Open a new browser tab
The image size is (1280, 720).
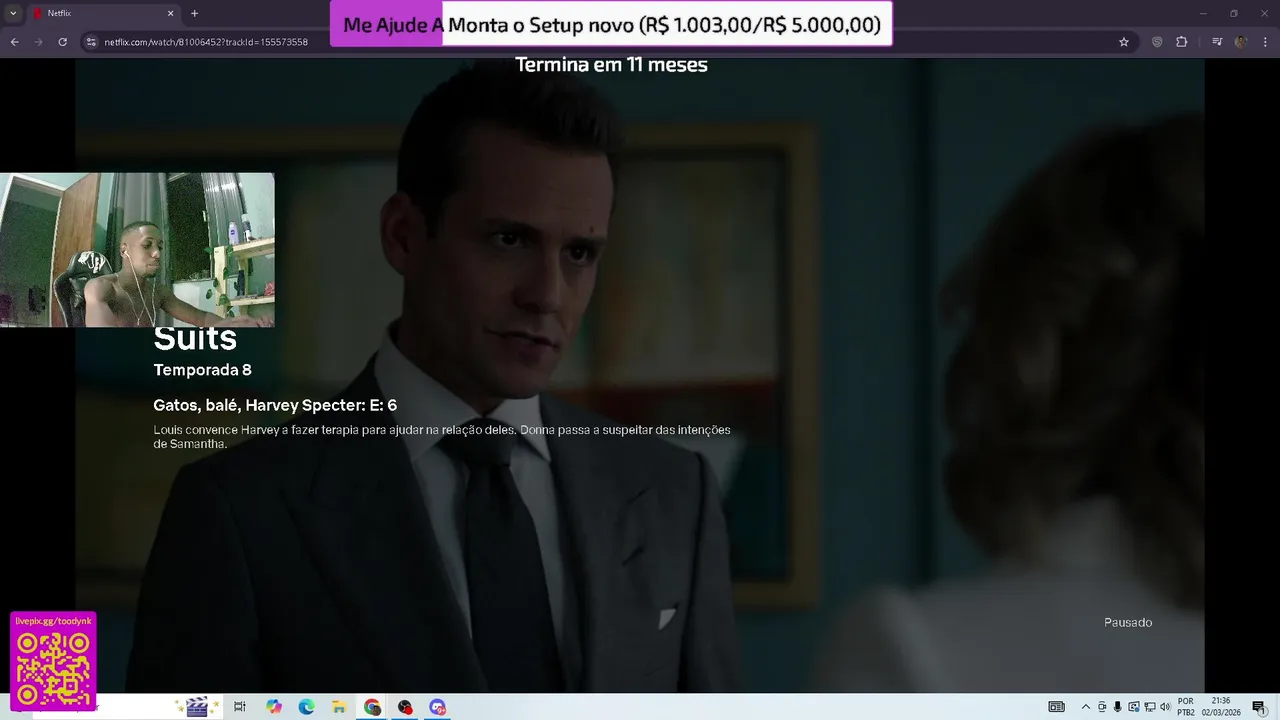pos(194,13)
